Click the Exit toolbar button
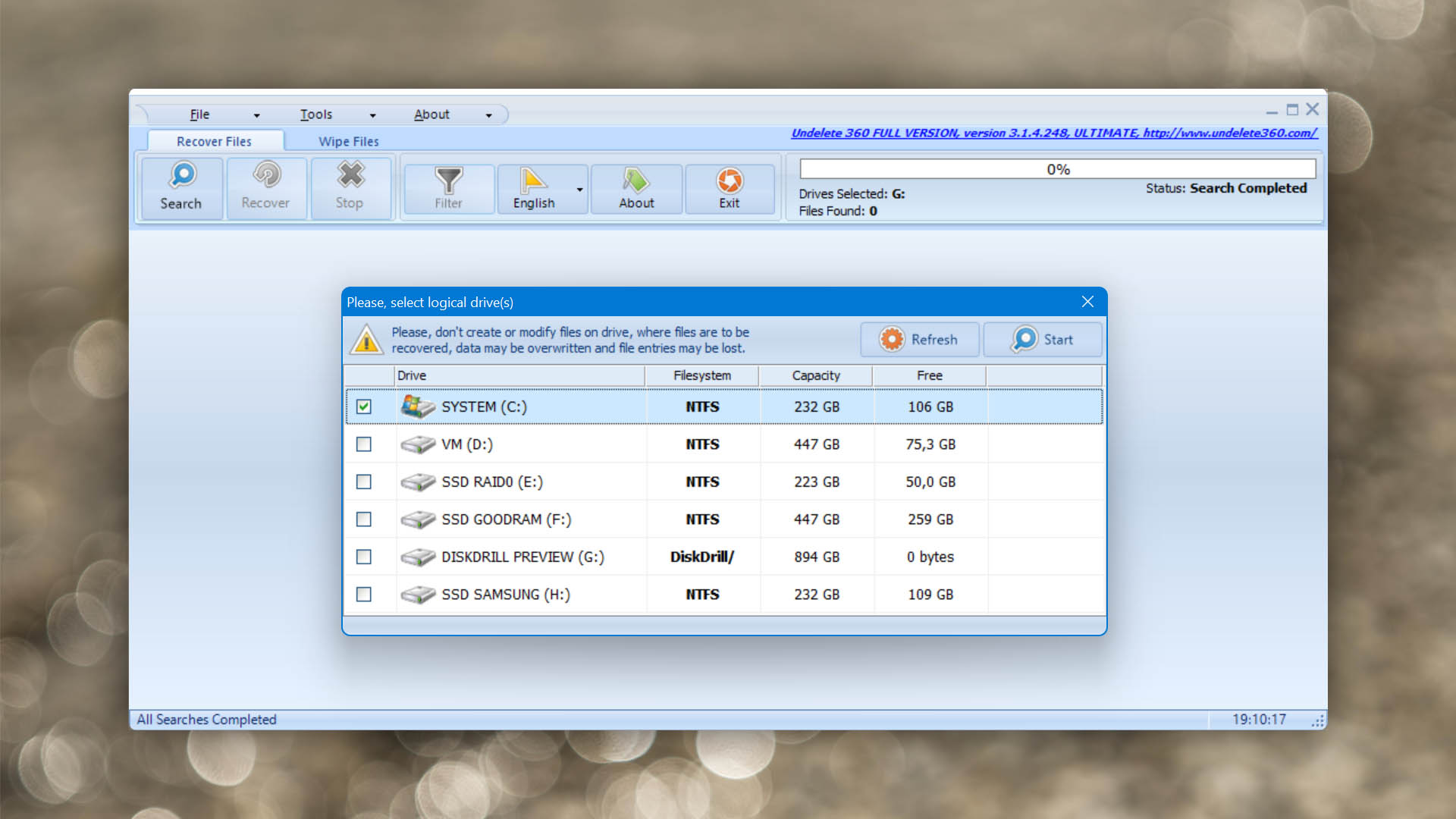The height and width of the screenshot is (819, 1456). (x=730, y=189)
